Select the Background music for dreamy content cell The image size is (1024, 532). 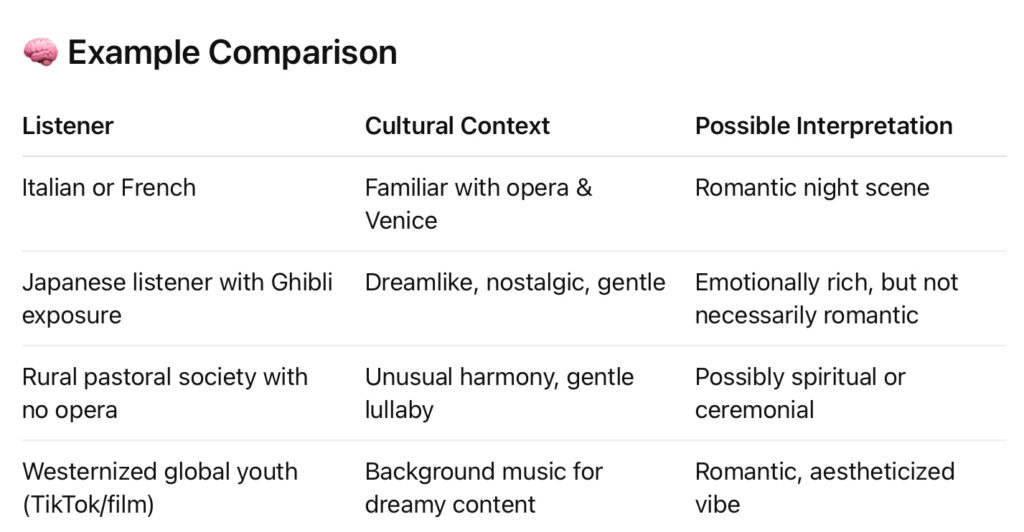tap(484, 488)
